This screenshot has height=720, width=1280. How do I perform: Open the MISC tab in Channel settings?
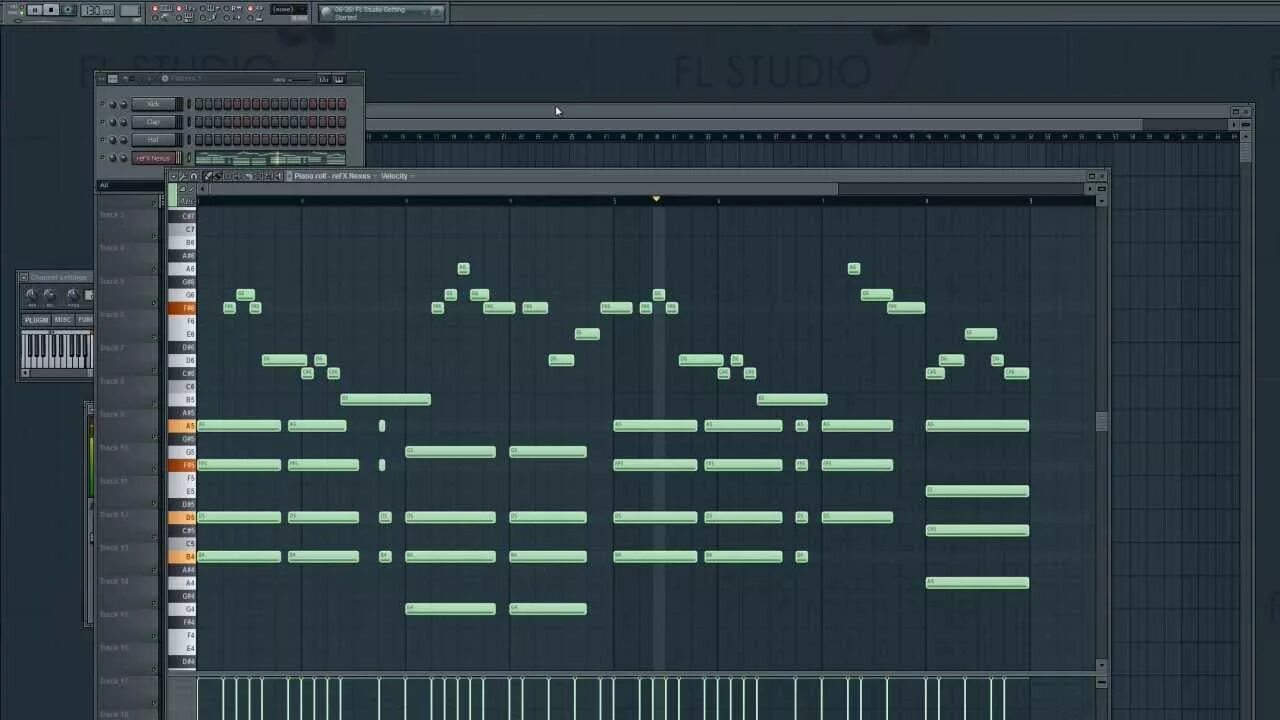pos(63,320)
